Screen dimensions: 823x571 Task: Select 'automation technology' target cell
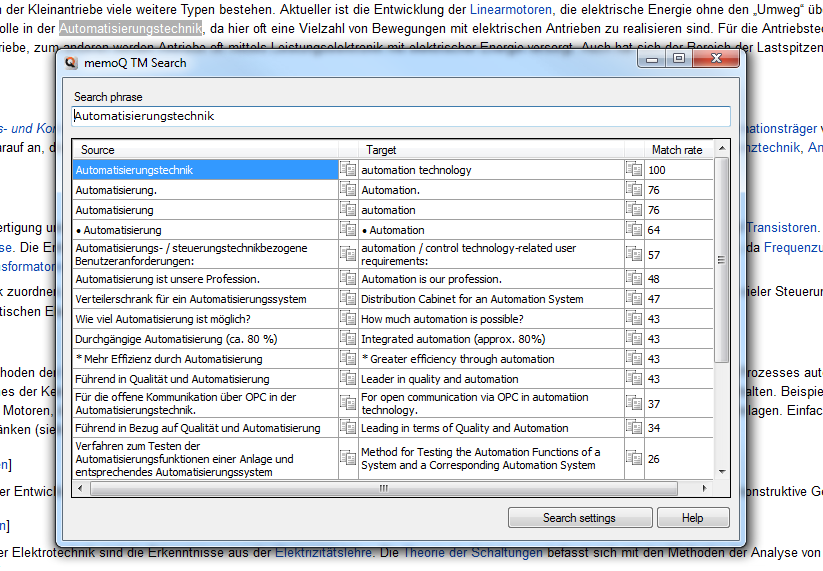(491, 170)
